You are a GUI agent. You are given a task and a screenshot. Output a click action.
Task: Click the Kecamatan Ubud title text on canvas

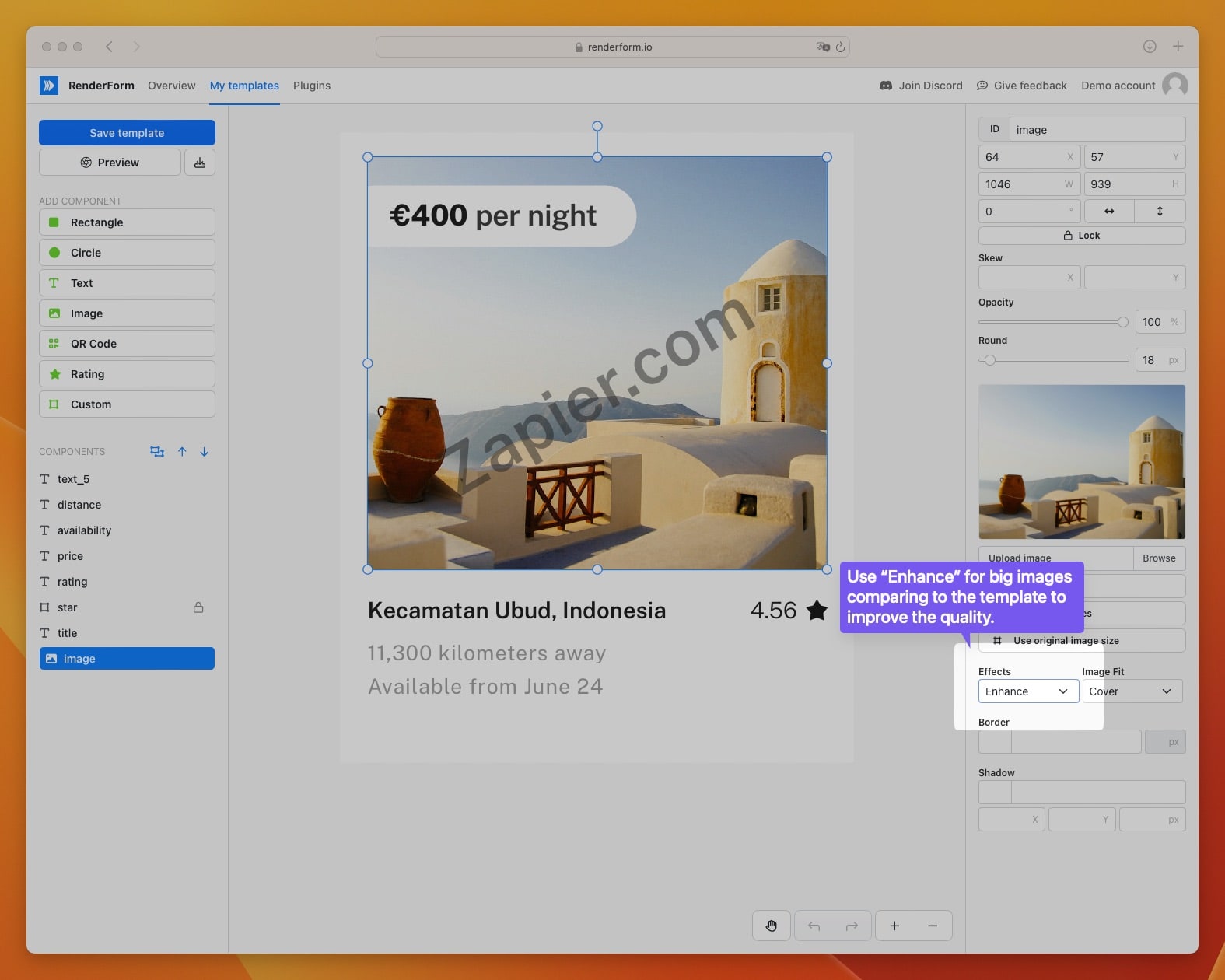(517, 611)
